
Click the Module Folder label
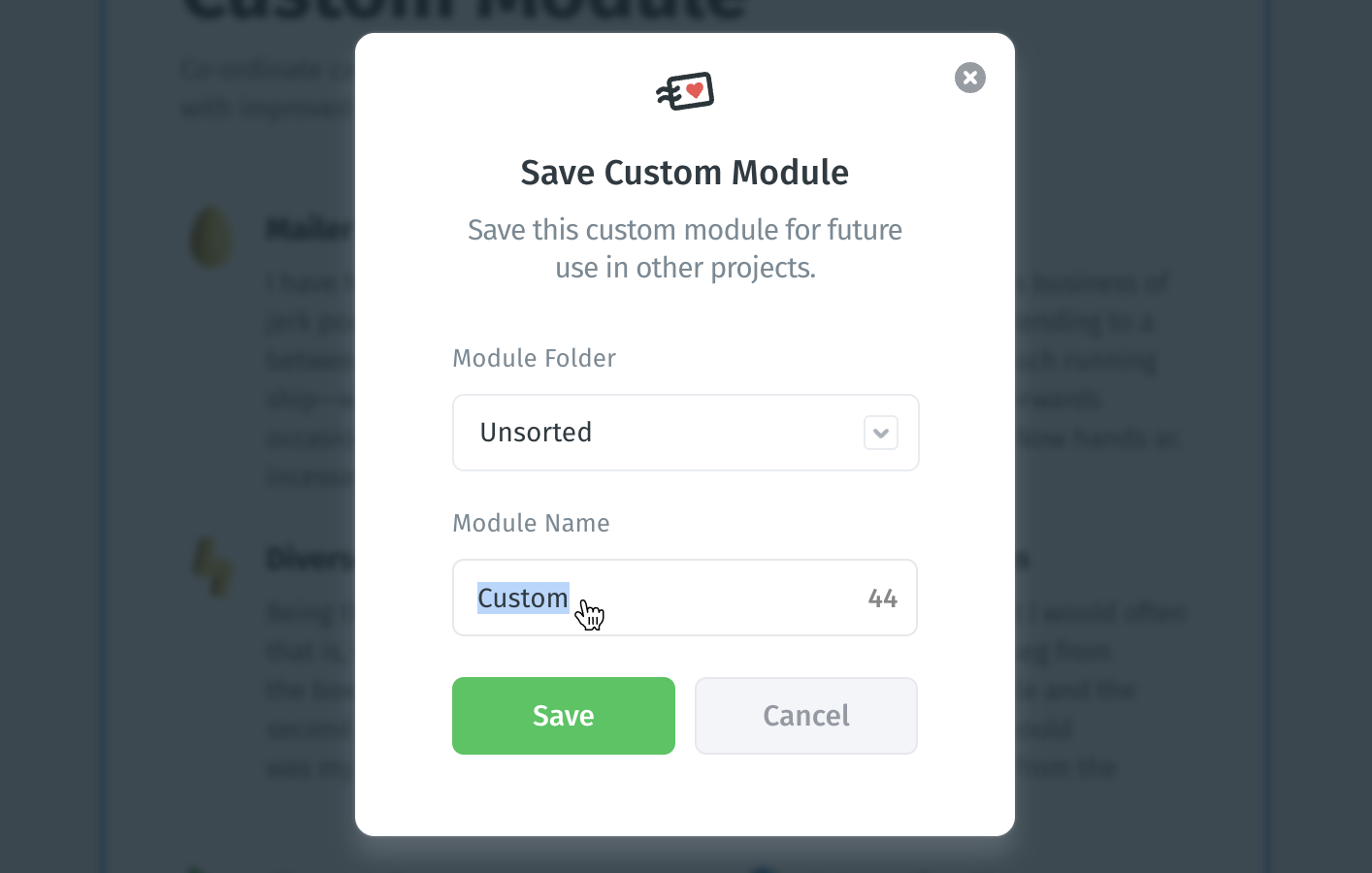click(534, 358)
